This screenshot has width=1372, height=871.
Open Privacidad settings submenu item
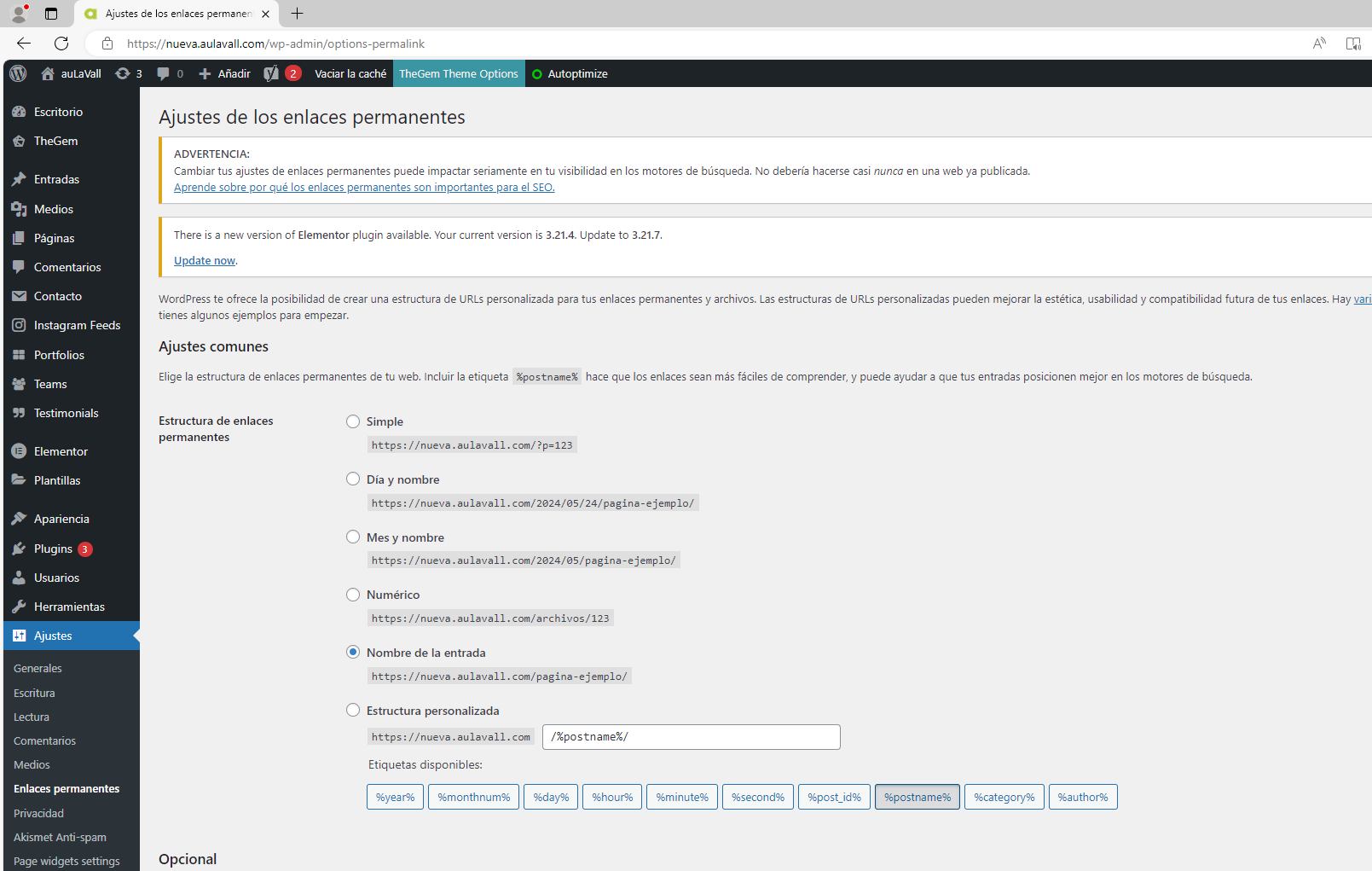(38, 813)
